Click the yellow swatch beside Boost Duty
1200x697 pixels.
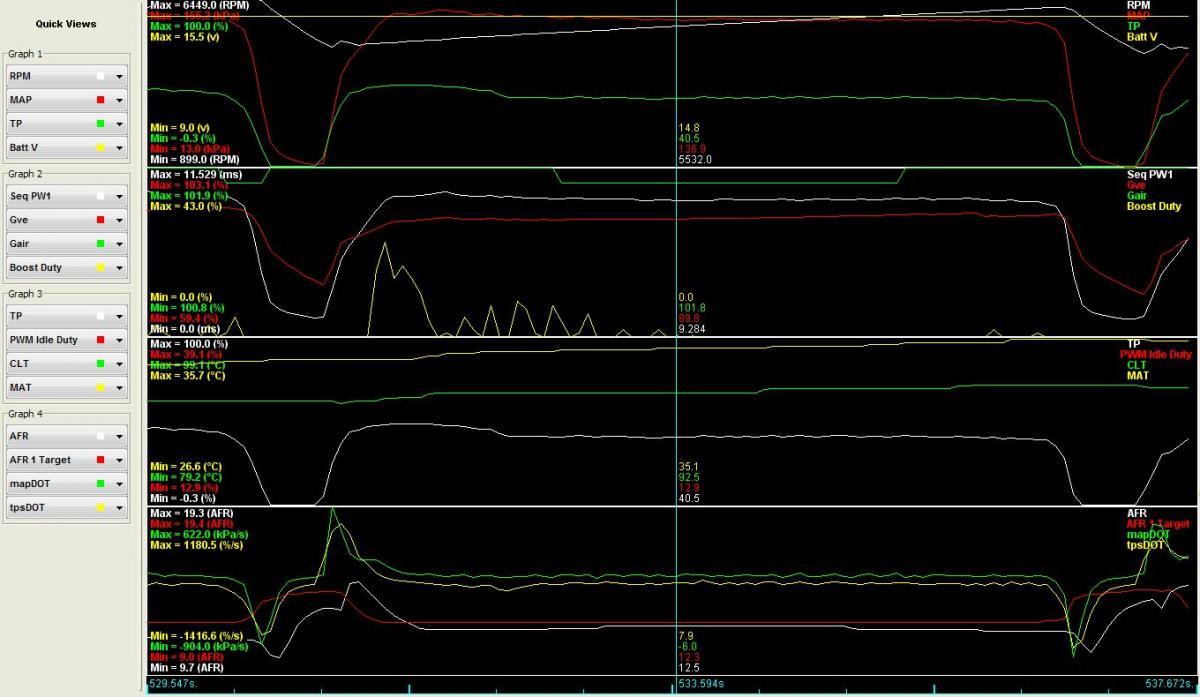click(x=101, y=268)
